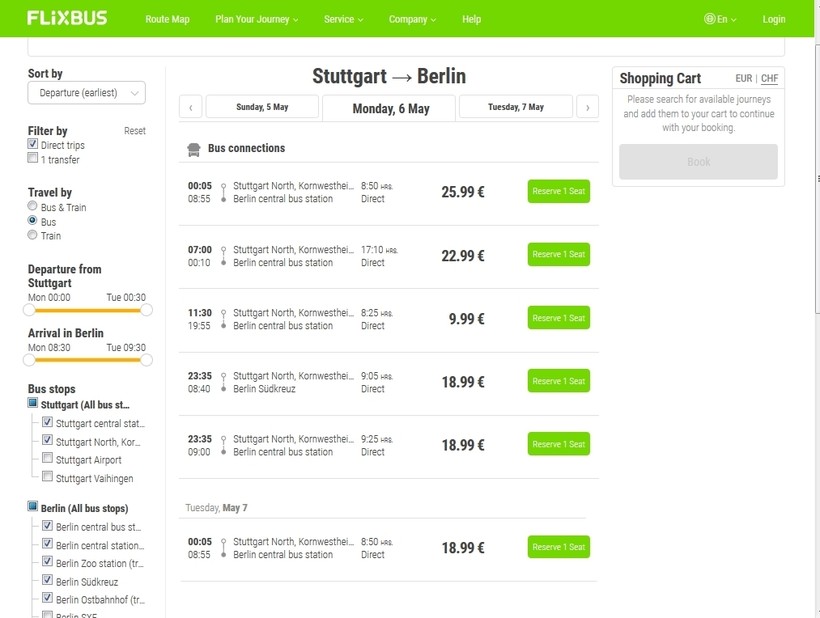Enable the 1 transfer filter

(x=33, y=159)
